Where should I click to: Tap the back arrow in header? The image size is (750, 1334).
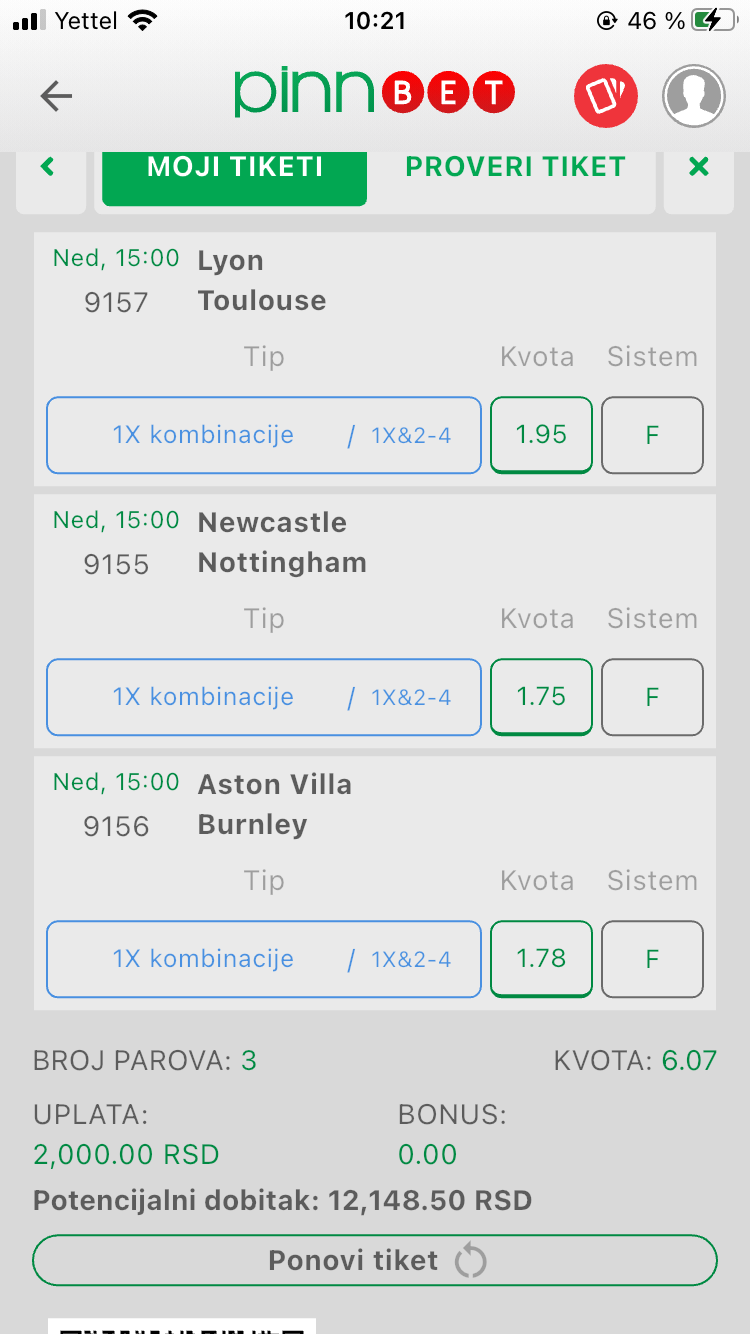[x=56, y=96]
